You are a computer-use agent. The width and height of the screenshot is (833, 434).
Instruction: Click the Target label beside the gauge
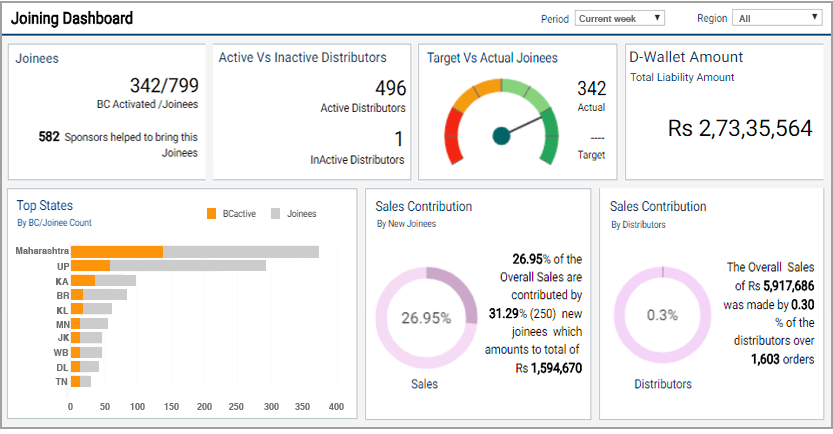(591, 155)
